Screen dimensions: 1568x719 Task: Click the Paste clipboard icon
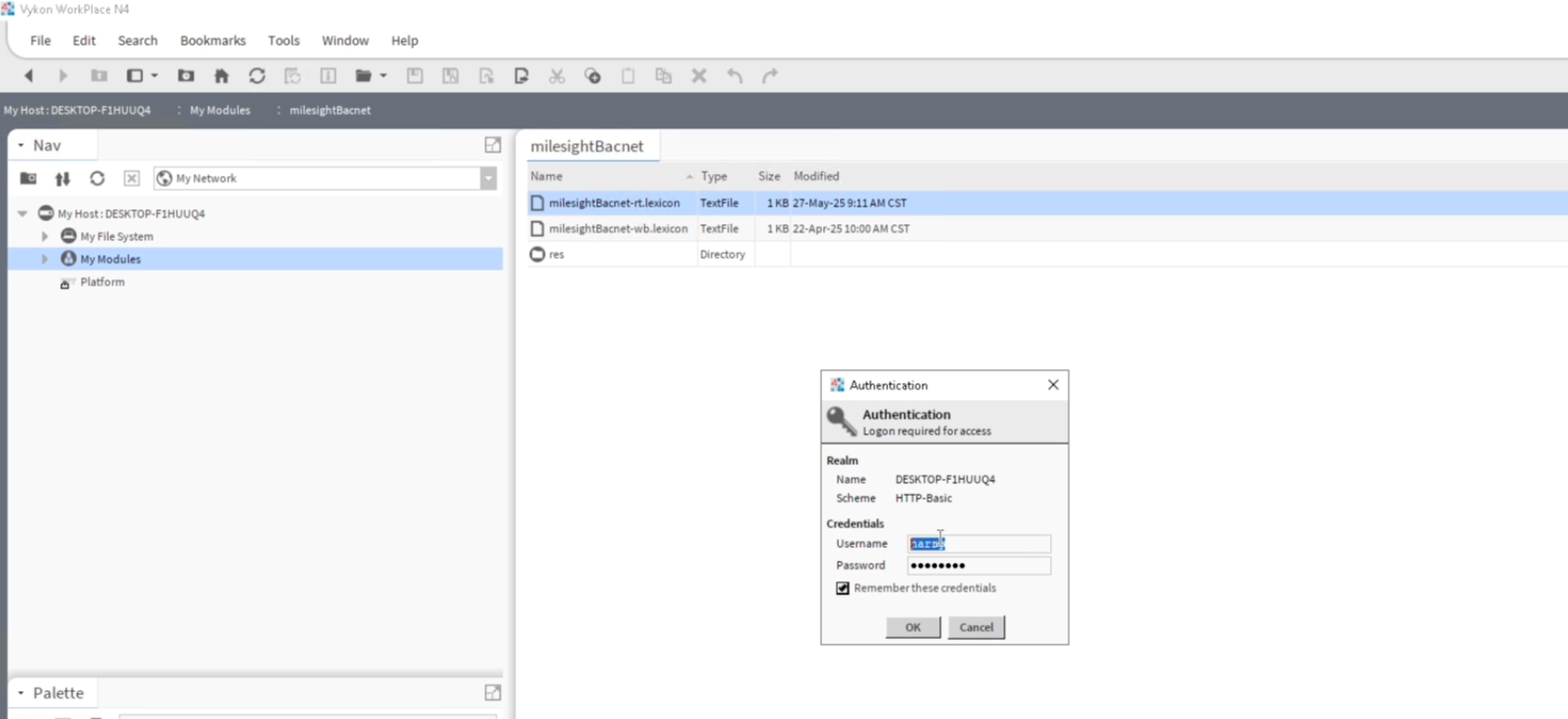(x=628, y=76)
